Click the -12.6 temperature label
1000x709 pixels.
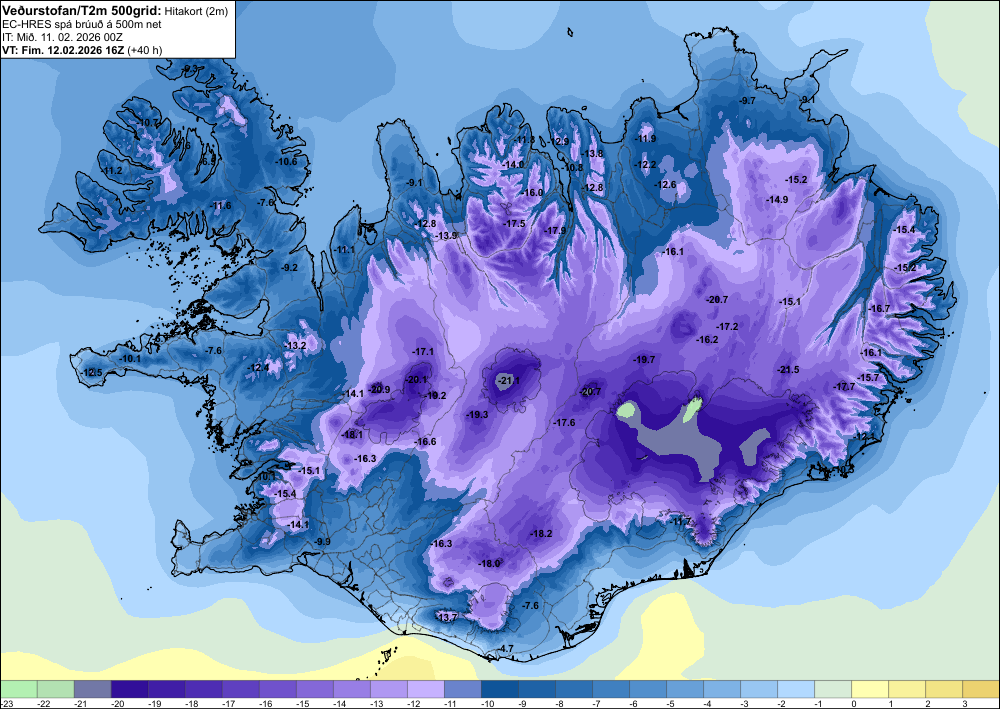pyautogui.click(x=665, y=185)
